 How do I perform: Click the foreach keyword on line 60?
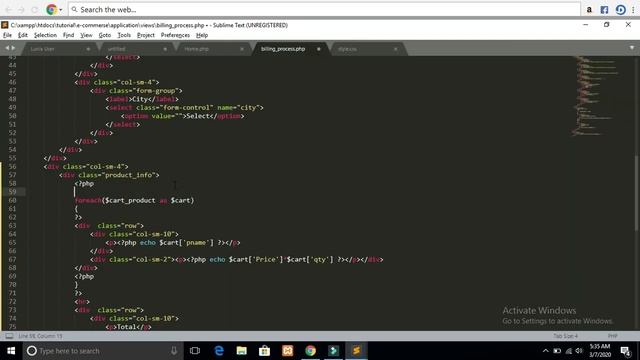pyautogui.click(x=88, y=200)
